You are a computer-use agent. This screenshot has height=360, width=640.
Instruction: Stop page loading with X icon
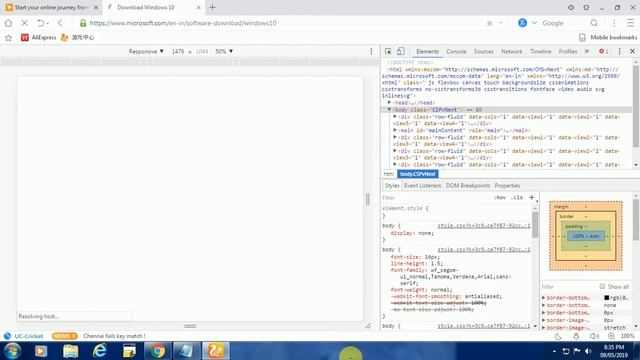24,23
